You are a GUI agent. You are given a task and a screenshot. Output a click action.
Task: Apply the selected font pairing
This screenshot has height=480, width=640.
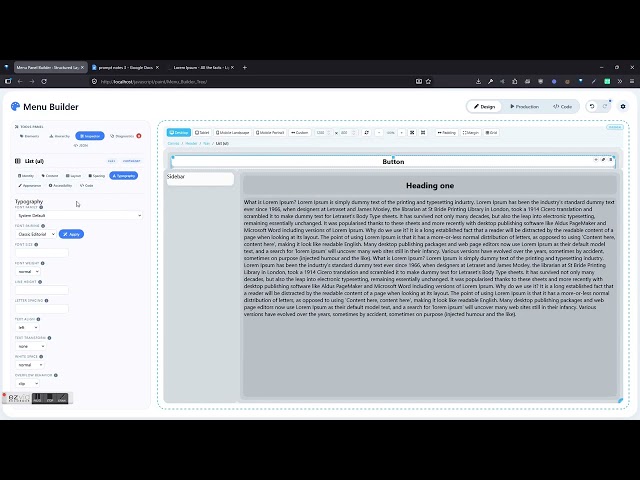[71, 234]
